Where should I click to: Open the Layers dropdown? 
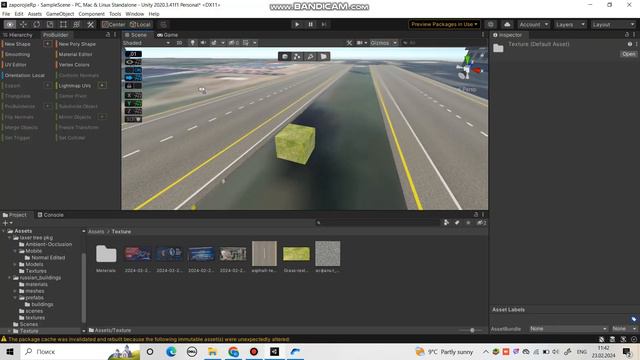pyautogui.click(x=570, y=24)
